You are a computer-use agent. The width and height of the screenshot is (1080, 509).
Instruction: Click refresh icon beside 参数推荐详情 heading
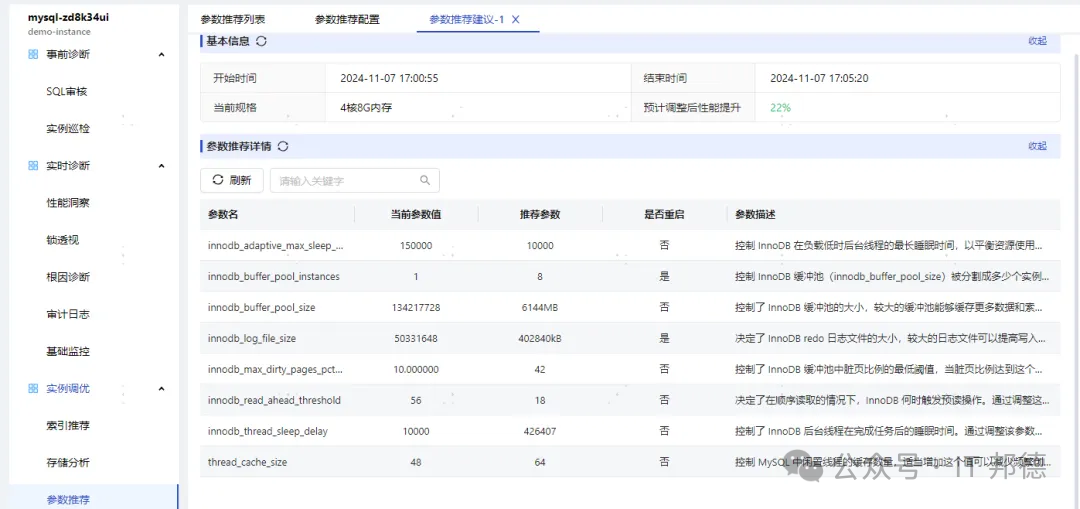(282, 146)
